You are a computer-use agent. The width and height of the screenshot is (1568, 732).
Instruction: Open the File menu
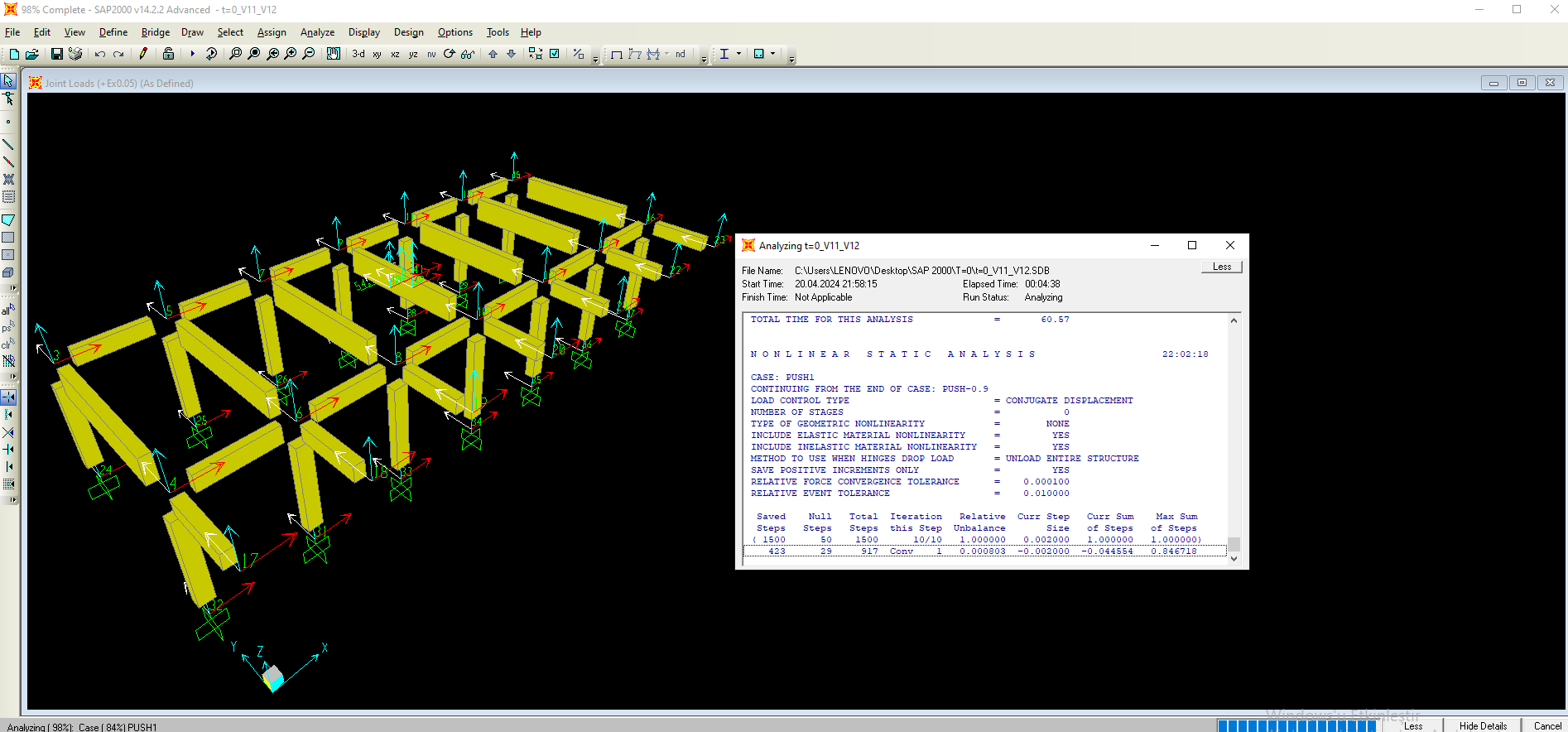pos(12,32)
